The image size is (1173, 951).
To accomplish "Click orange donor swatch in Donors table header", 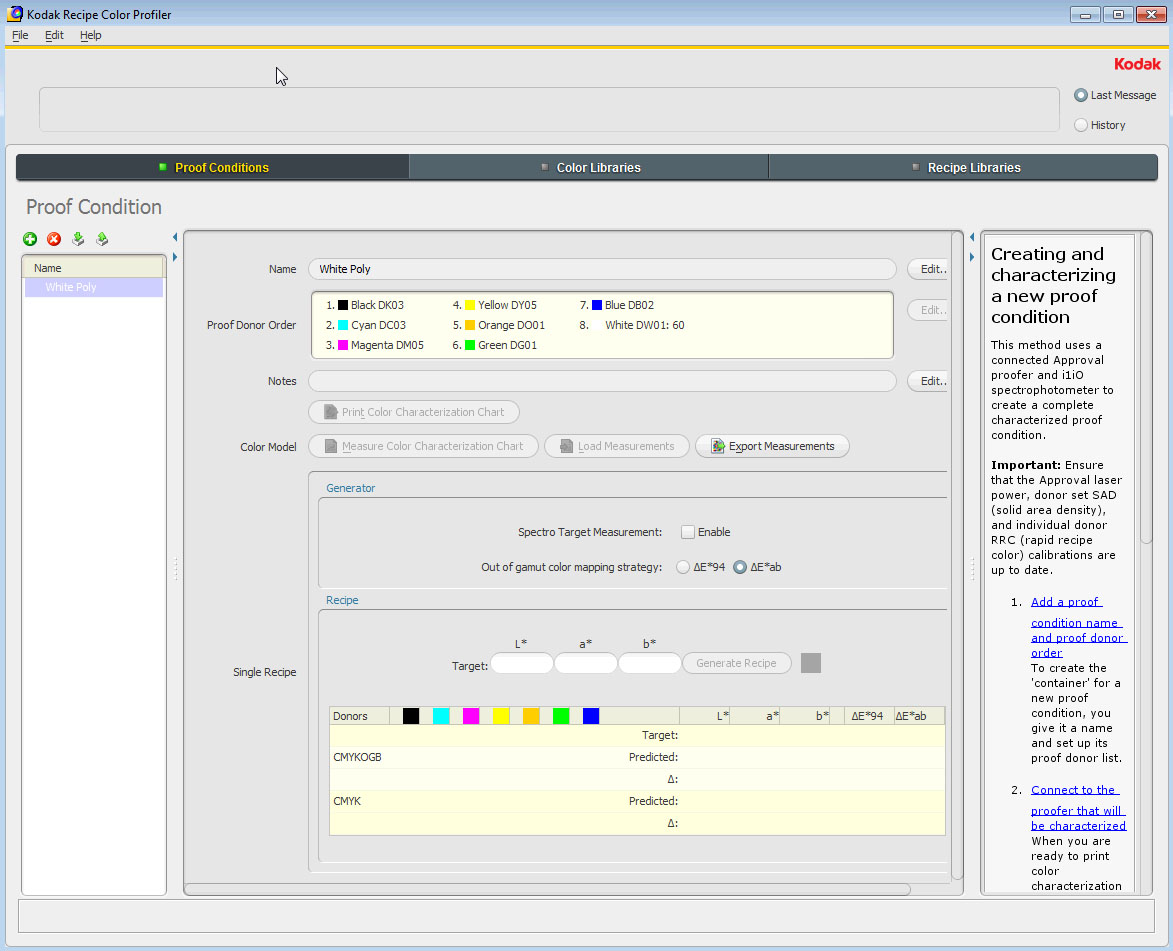I will coord(530,716).
